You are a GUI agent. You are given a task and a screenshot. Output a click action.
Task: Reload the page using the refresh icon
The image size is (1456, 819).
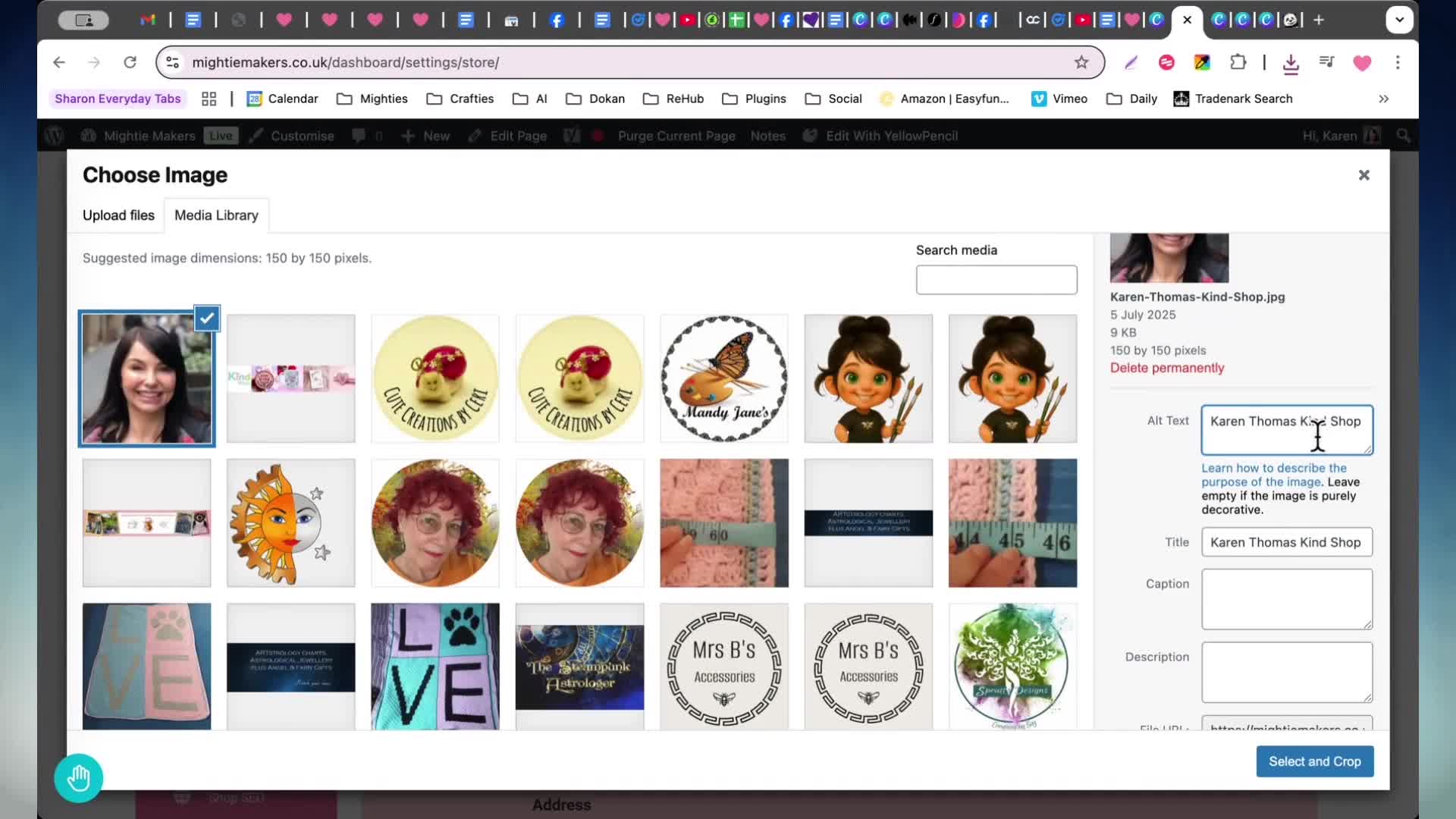[x=130, y=62]
